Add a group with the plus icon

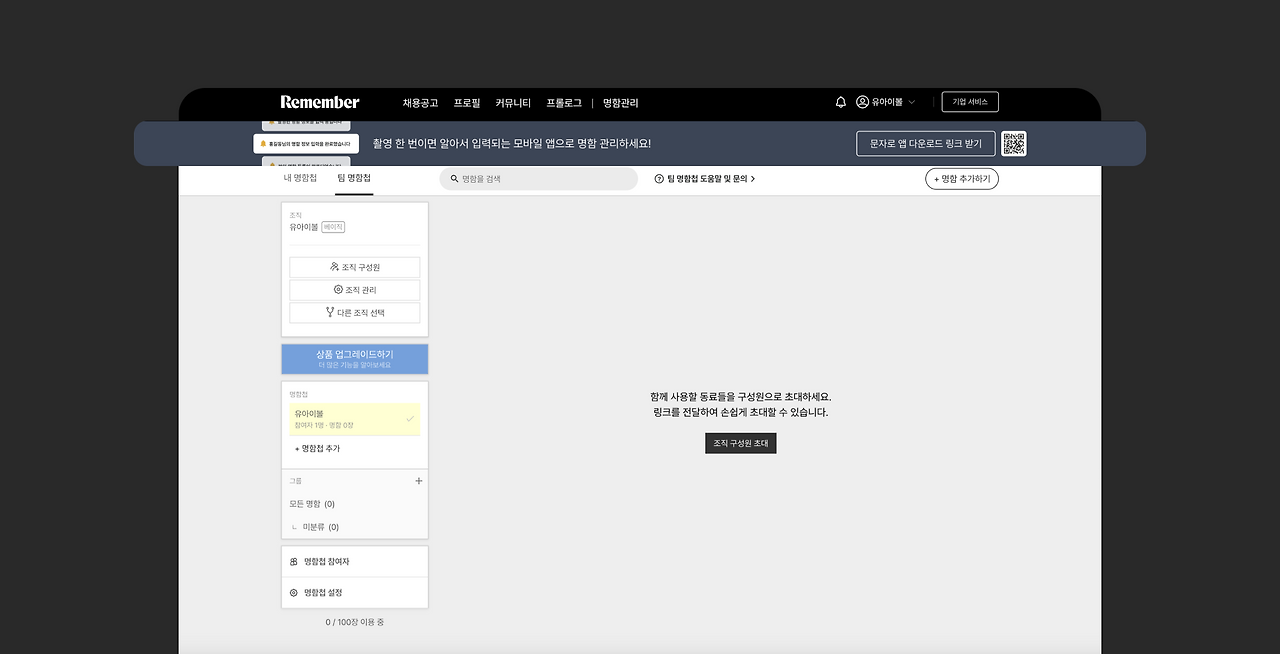pos(419,481)
